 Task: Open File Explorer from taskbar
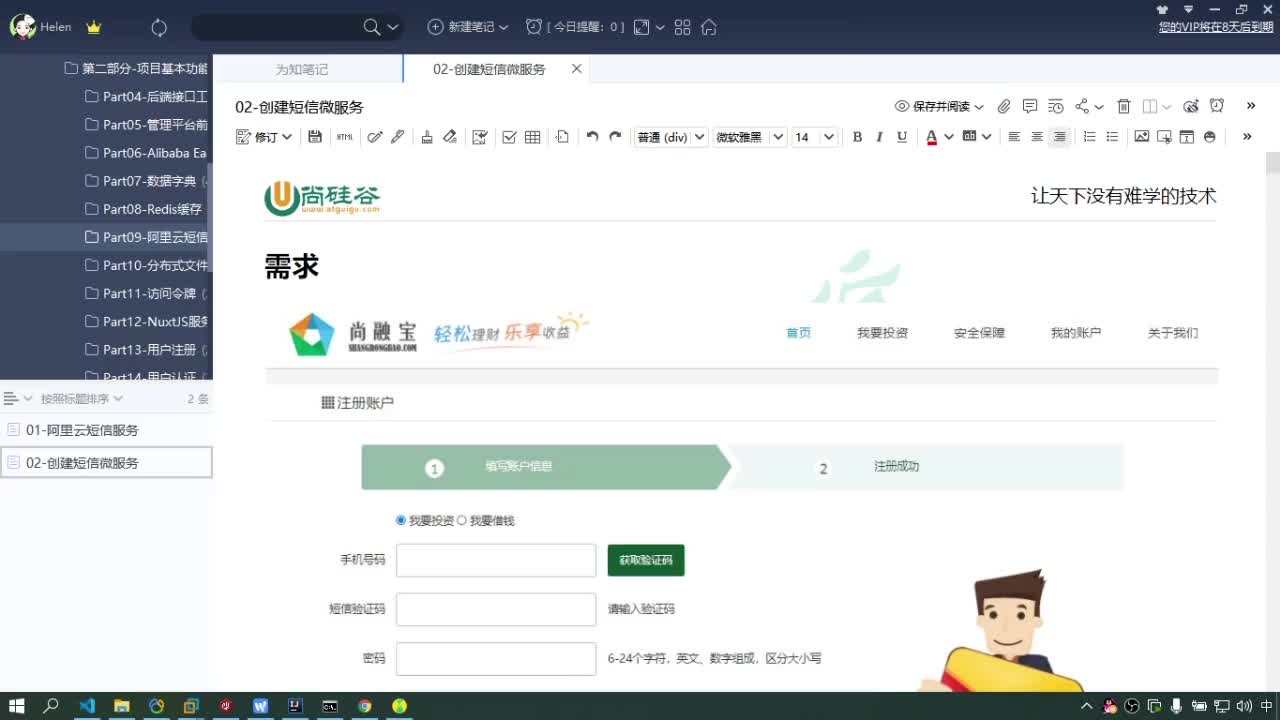click(122, 706)
